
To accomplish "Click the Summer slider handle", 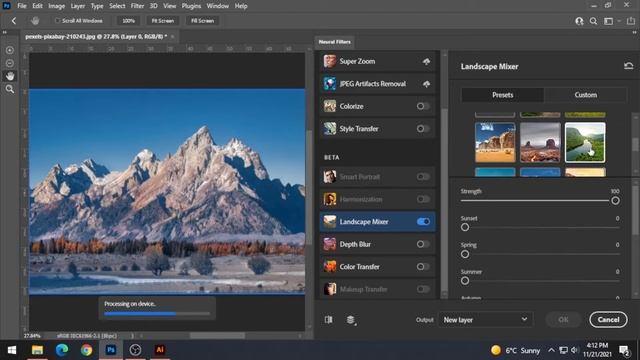I will click(x=465, y=281).
